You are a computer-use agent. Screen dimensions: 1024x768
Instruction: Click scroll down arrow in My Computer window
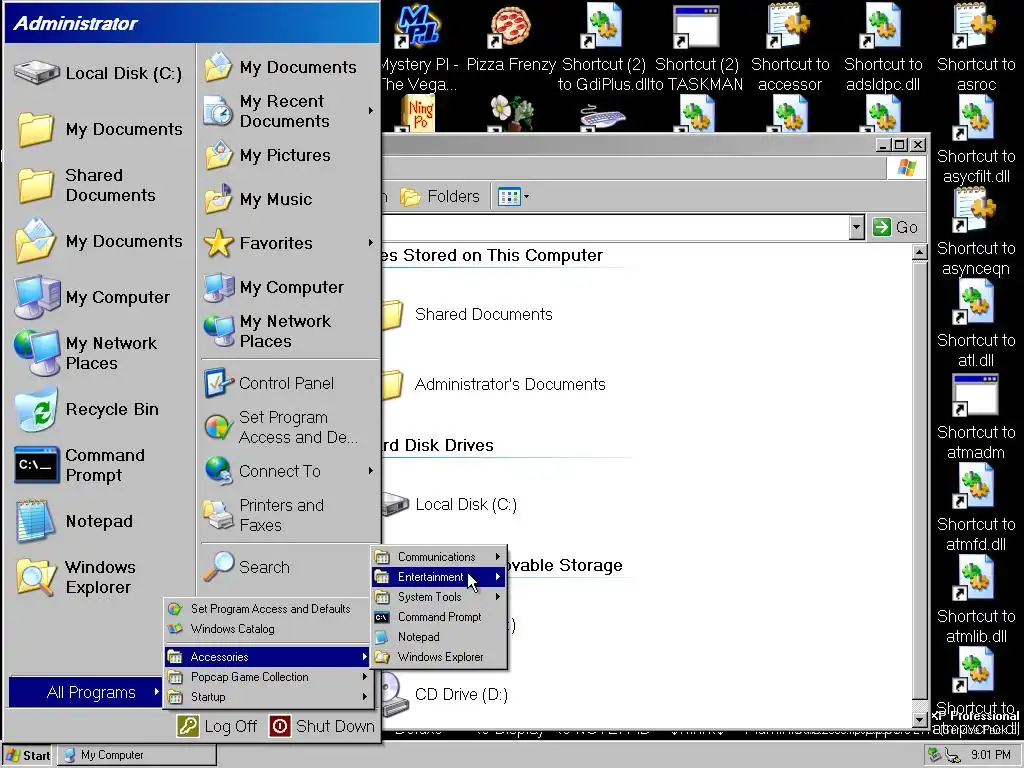tap(920, 720)
